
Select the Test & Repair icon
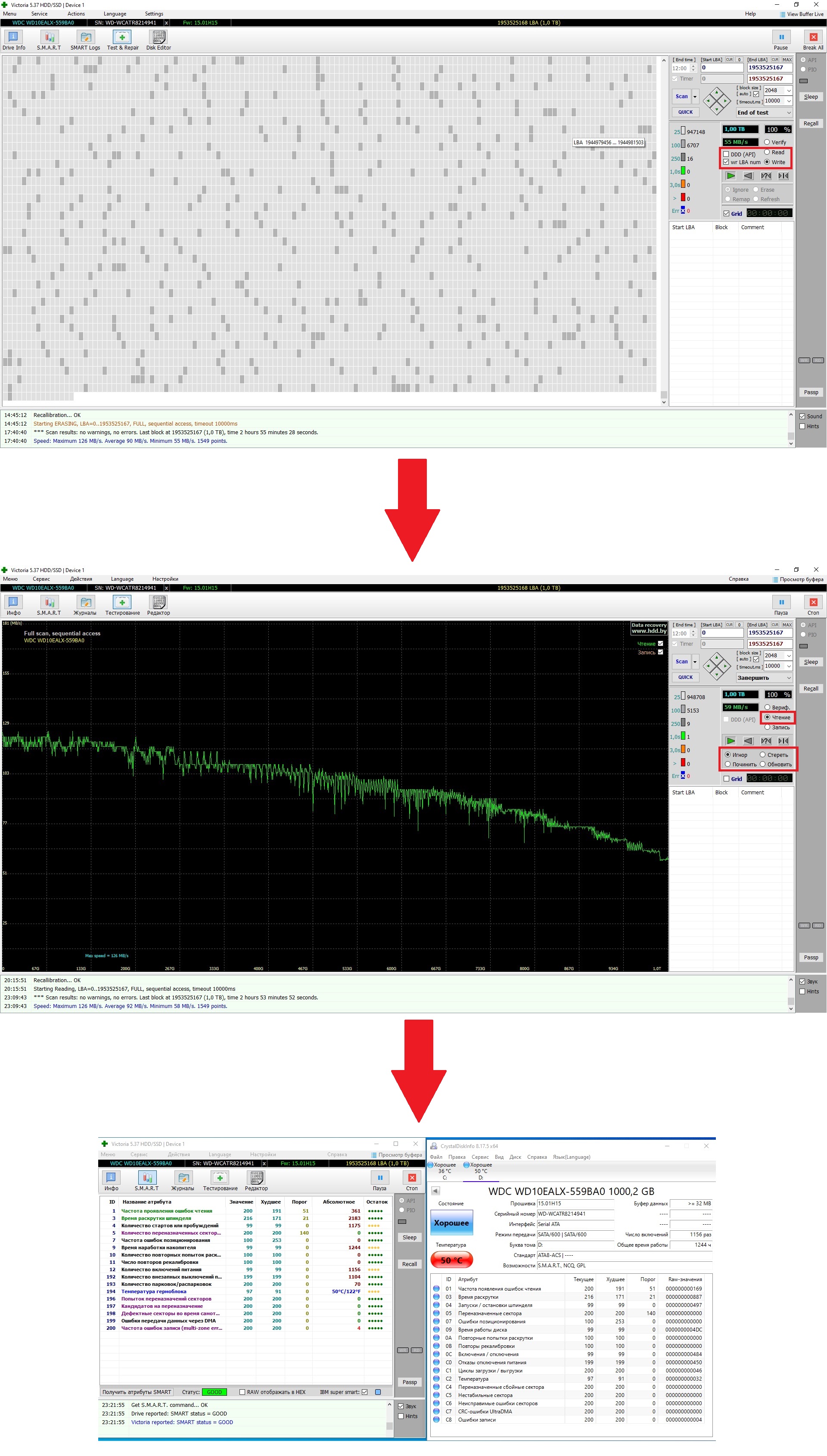[122, 37]
